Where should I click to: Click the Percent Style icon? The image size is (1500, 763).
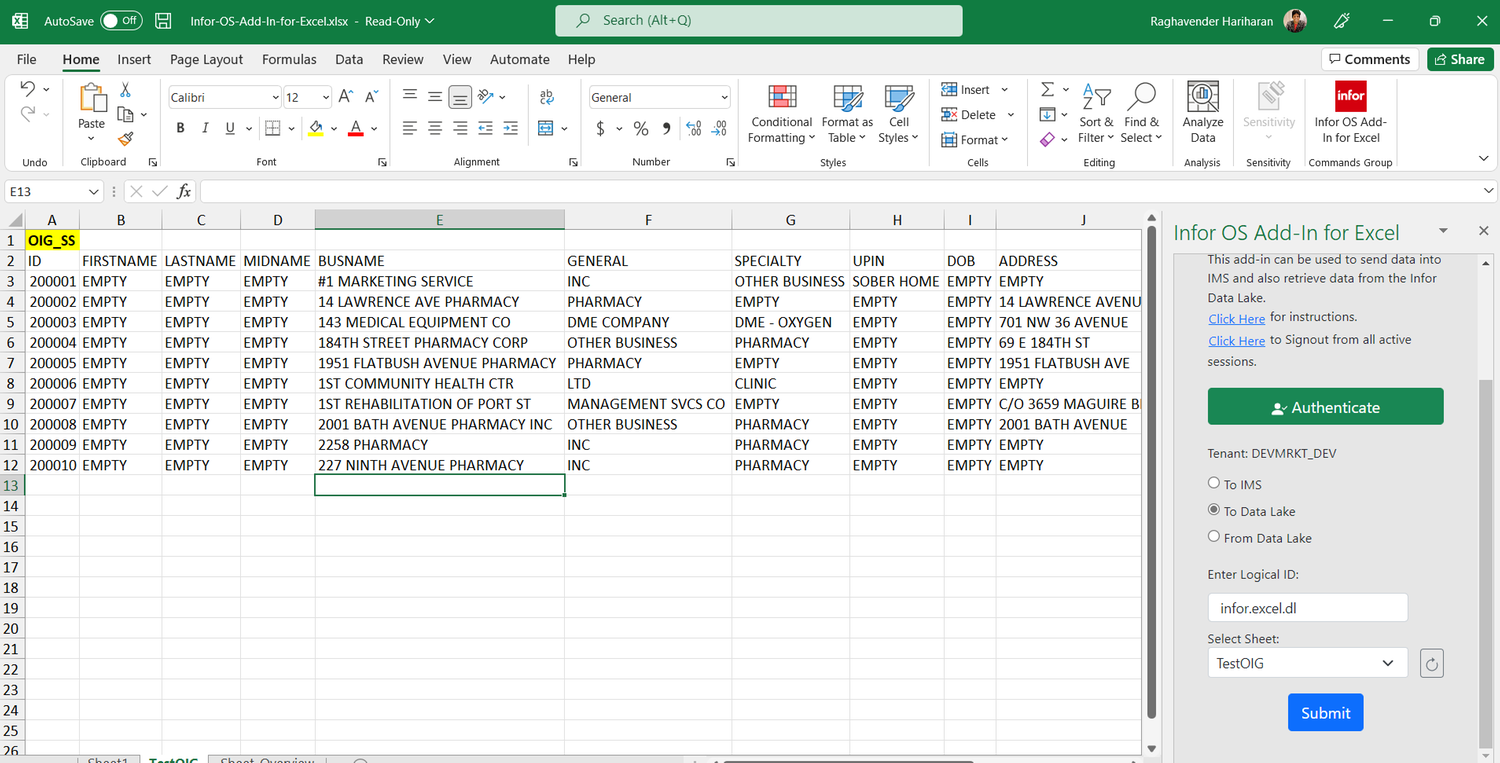click(641, 128)
